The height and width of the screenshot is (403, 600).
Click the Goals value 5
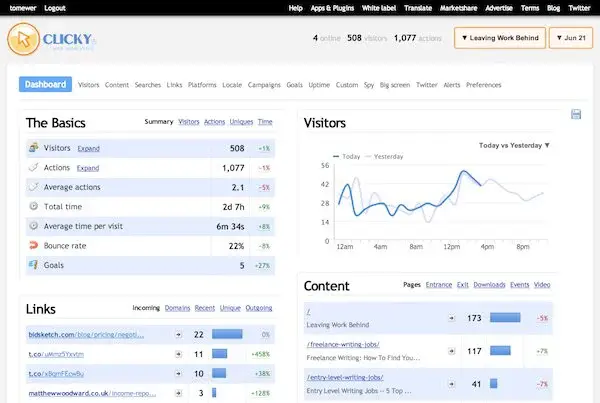pyautogui.click(x=242, y=265)
